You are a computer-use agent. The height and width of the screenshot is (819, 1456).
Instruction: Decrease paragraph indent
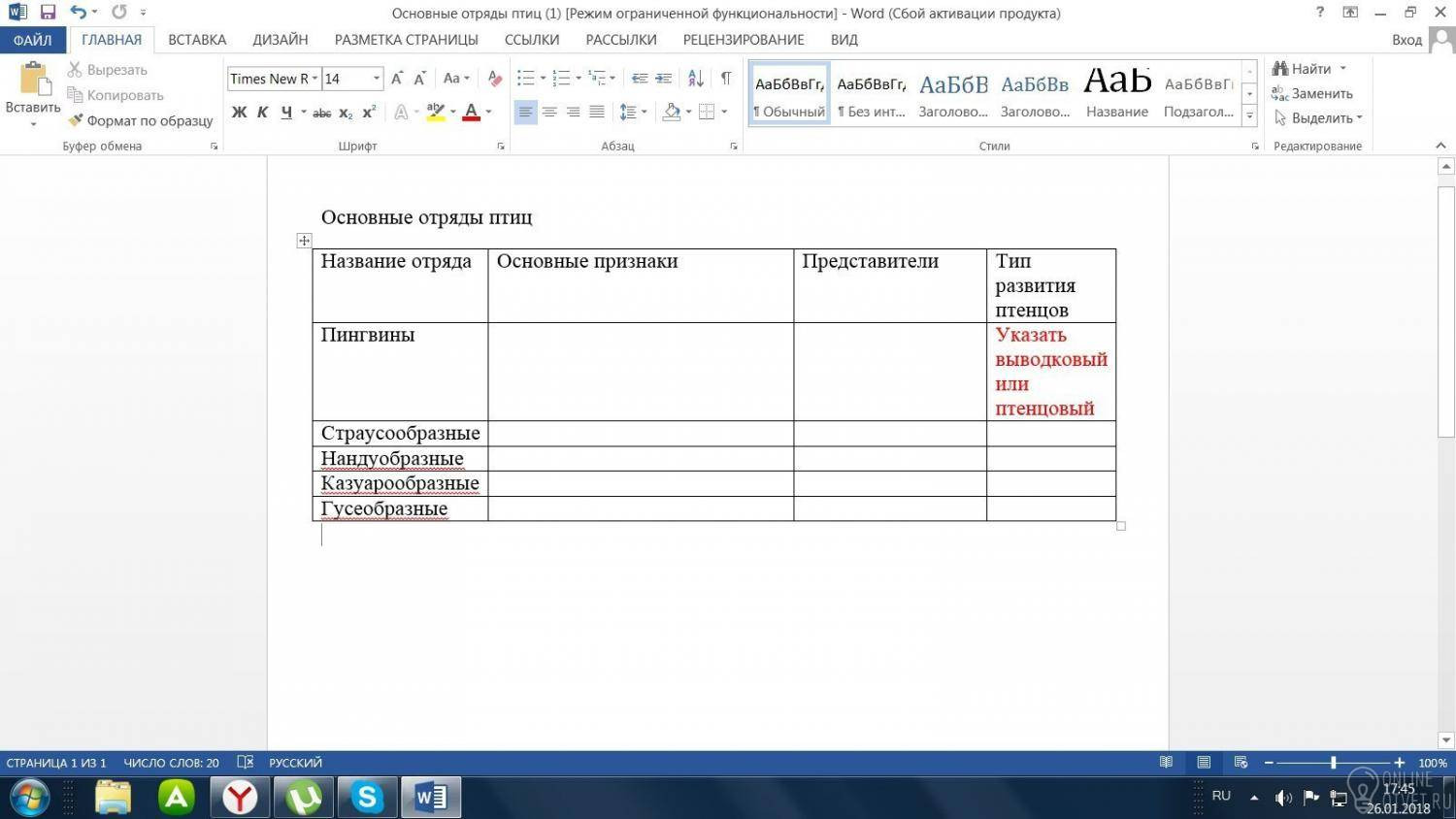(x=640, y=79)
